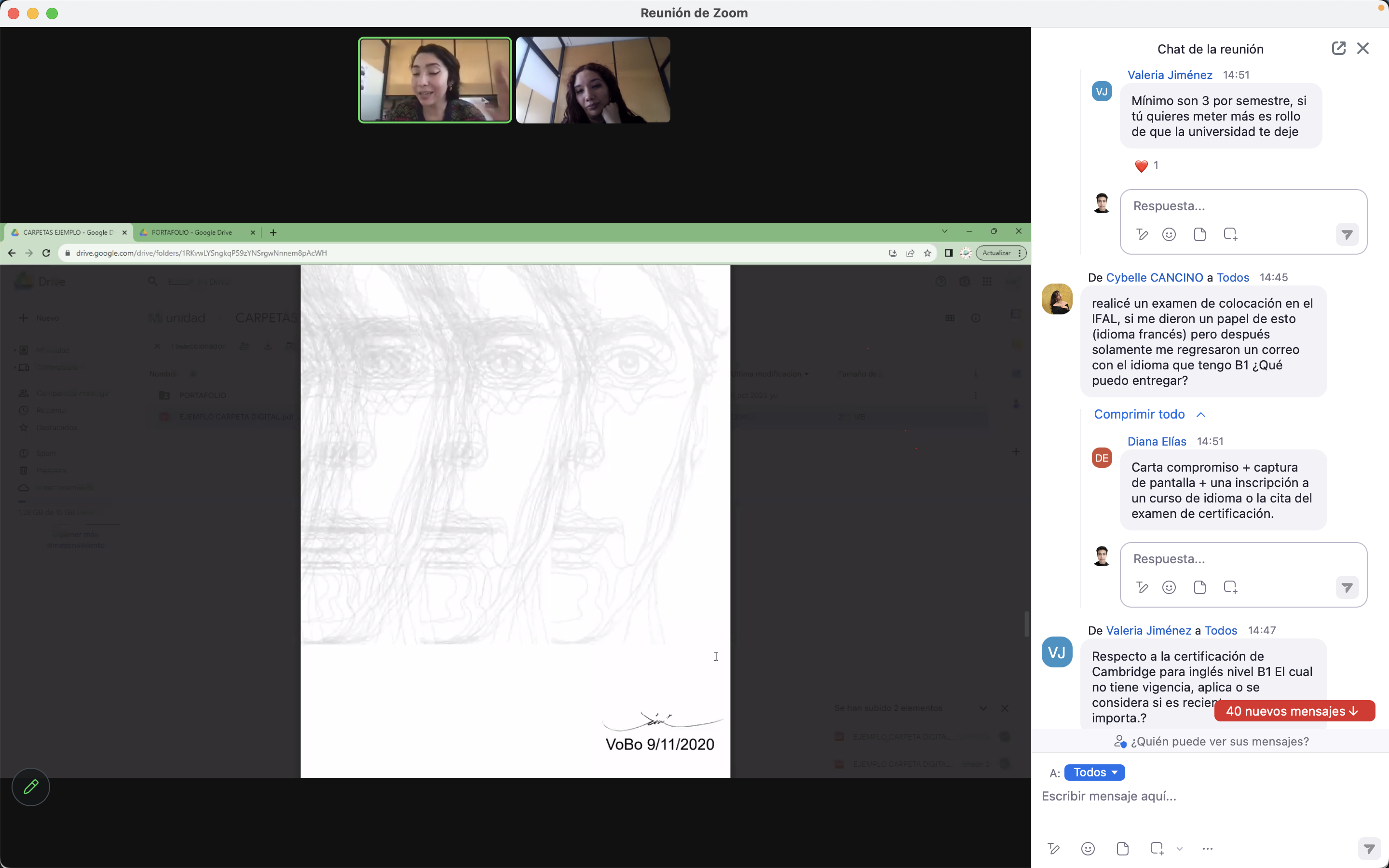Select the active speaker video thumbnail
The height and width of the screenshot is (868, 1389).
(x=435, y=80)
